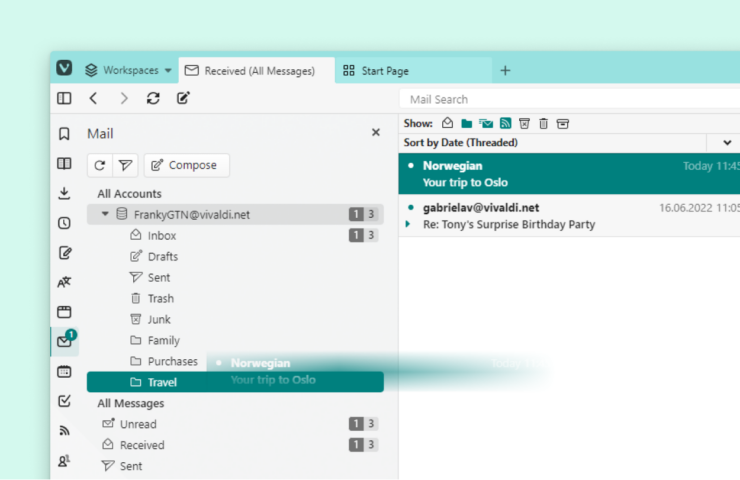Go back with the back arrow
The height and width of the screenshot is (480, 740).
pos(93,98)
